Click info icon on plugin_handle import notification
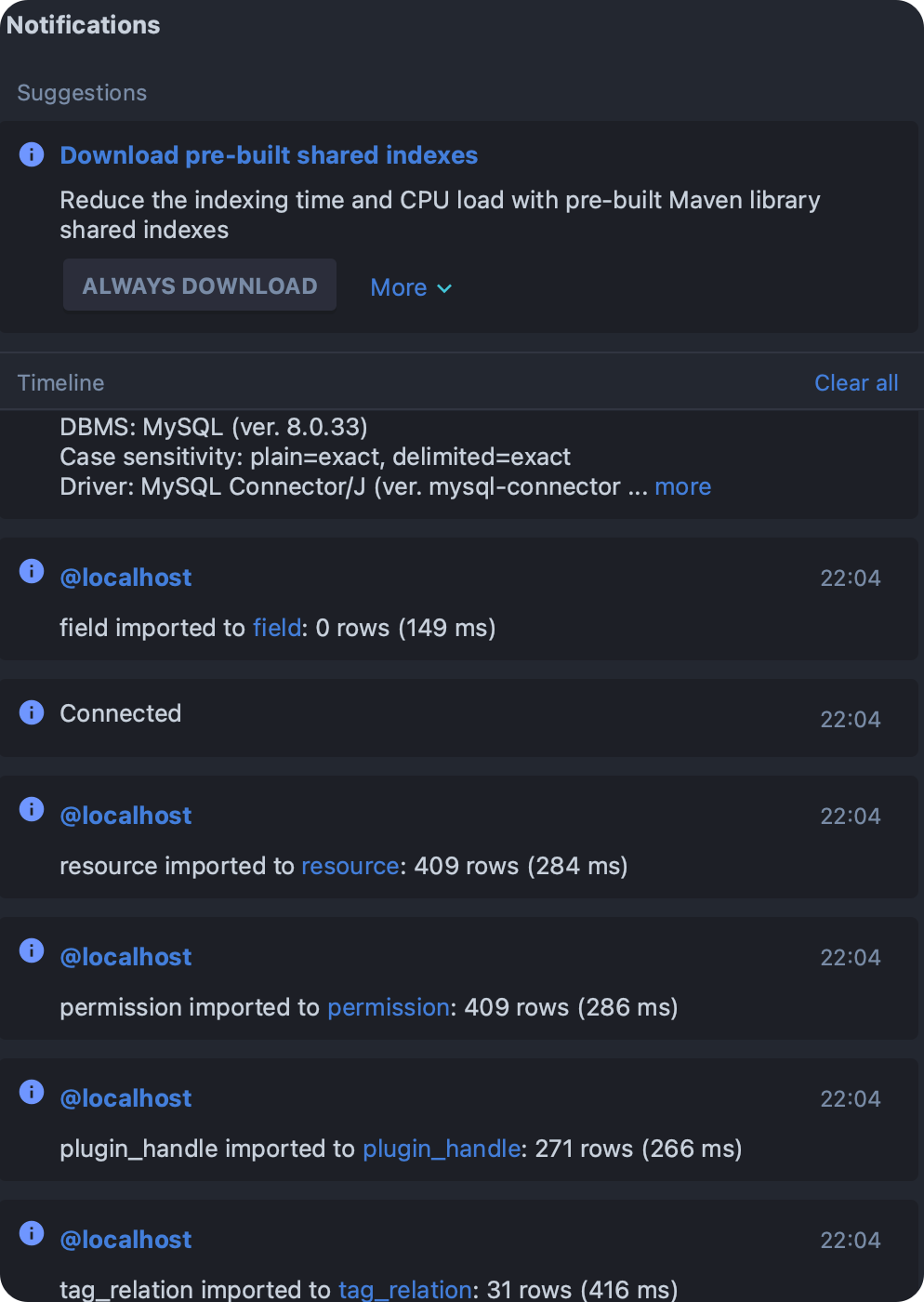The image size is (924, 1302). click(x=32, y=1092)
